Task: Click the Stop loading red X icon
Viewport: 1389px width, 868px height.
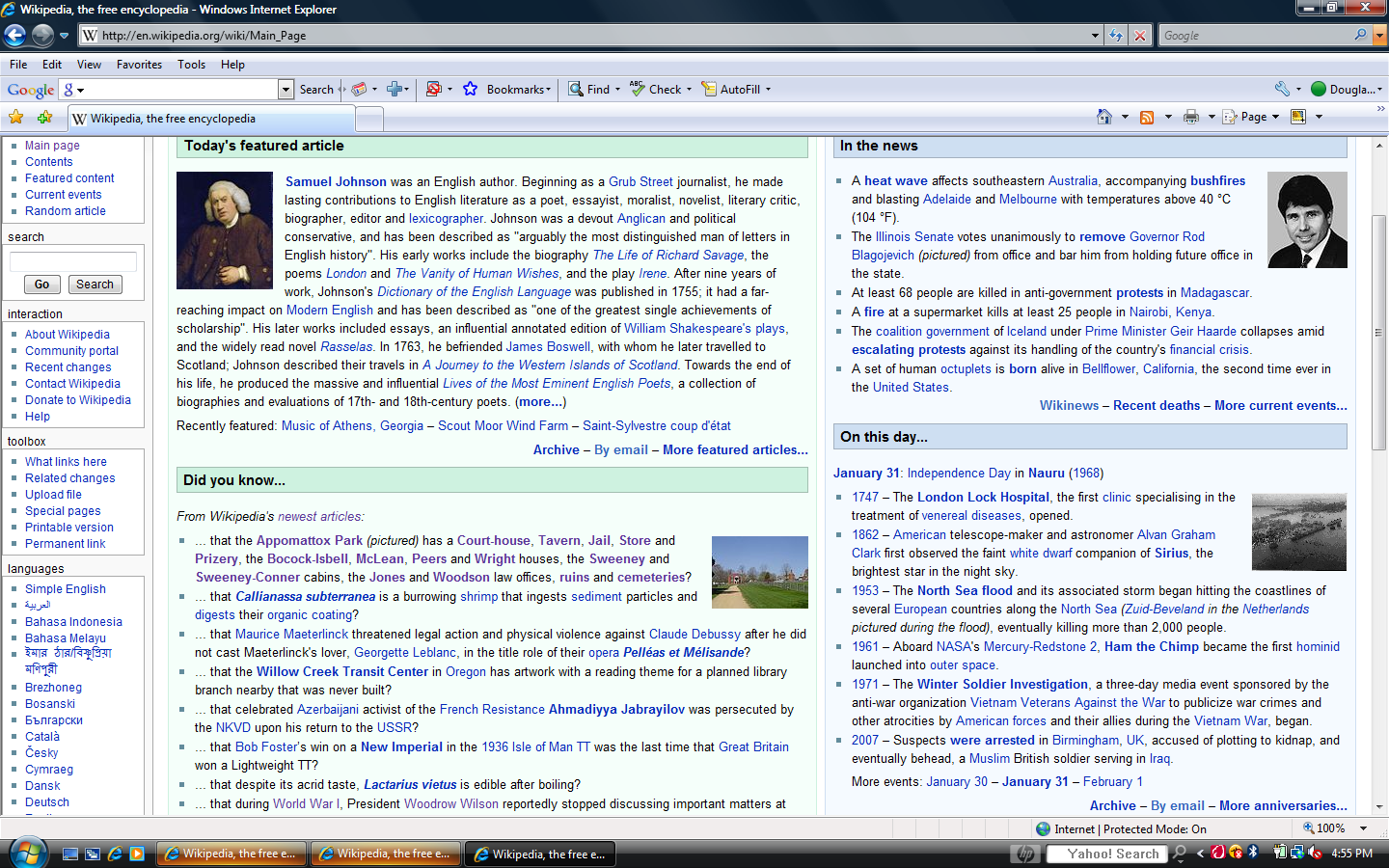Action: coord(1140,36)
